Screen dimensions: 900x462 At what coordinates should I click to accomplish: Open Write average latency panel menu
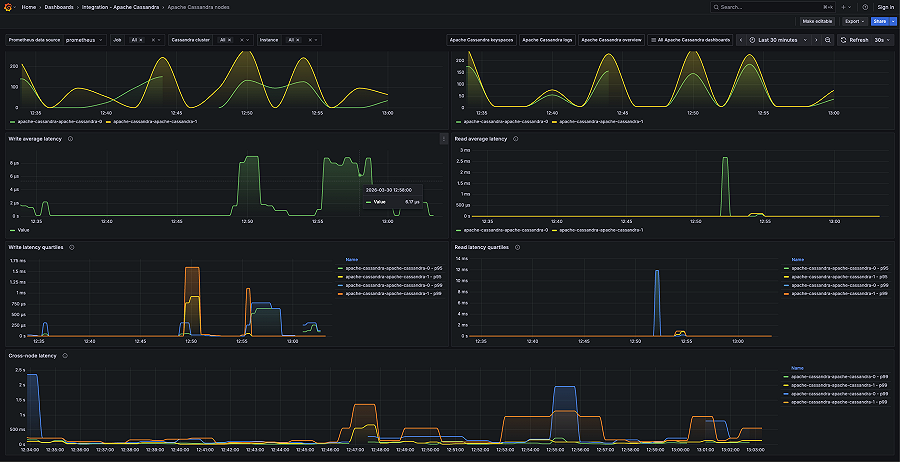coord(443,139)
